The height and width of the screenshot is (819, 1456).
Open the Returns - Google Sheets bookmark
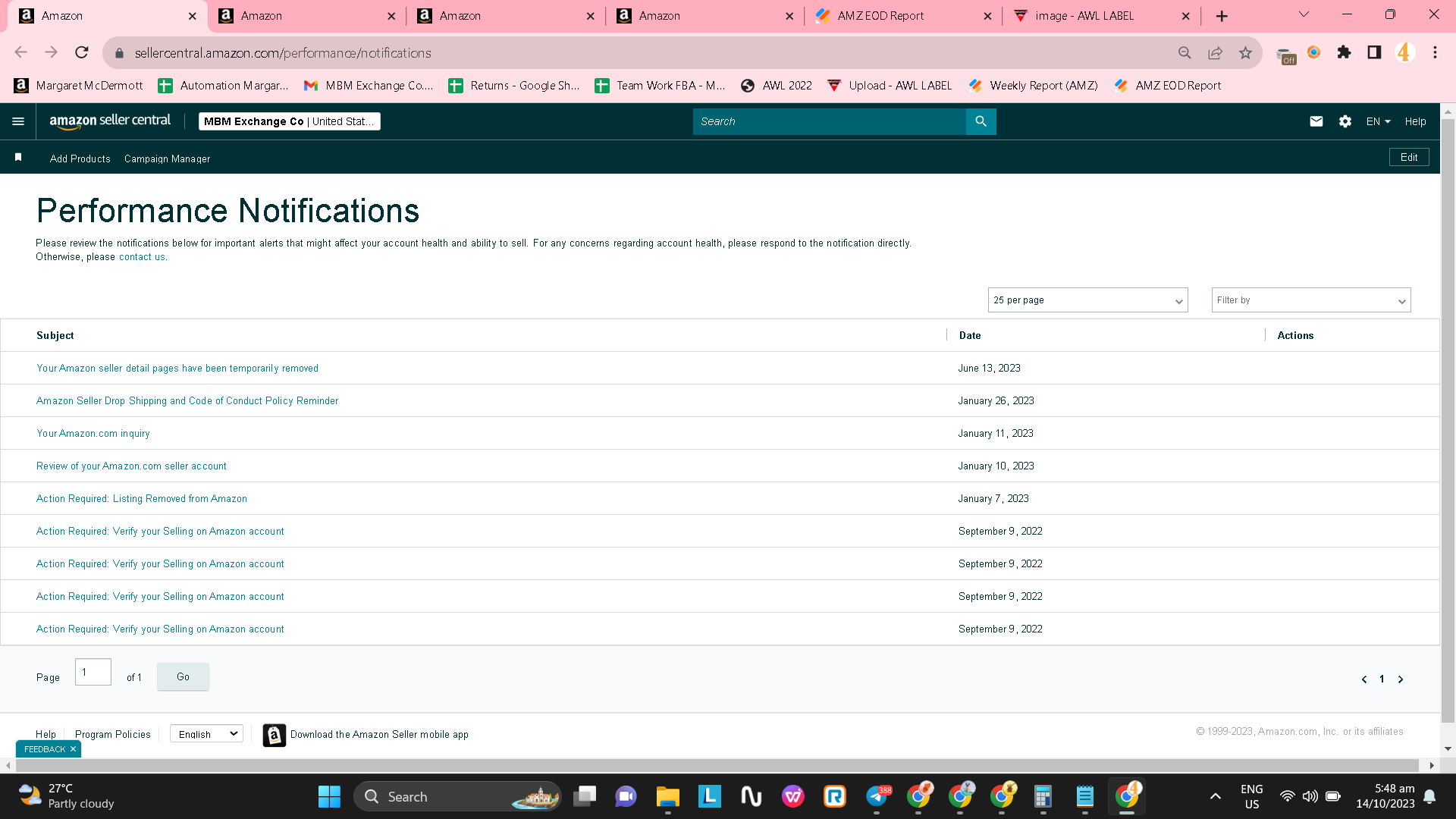(x=514, y=86)
